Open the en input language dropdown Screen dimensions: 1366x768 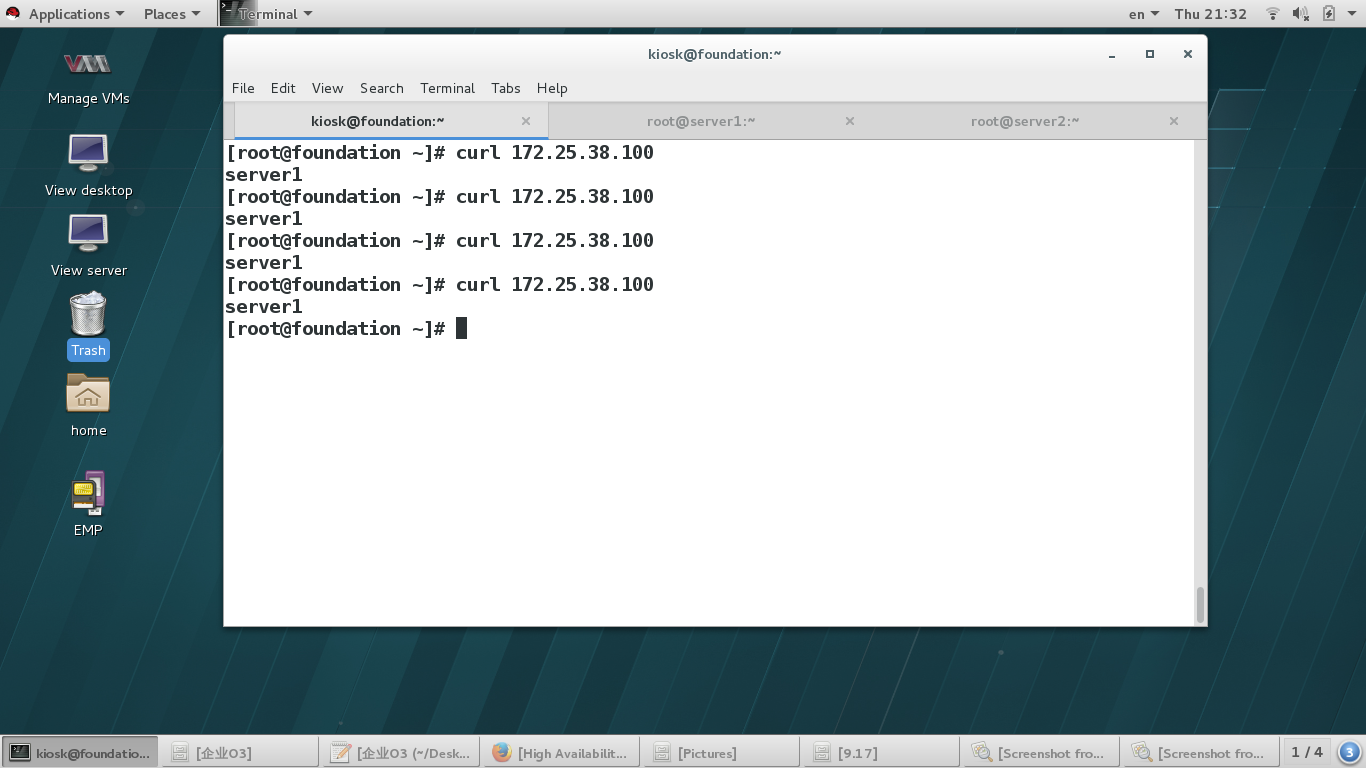1144,14
